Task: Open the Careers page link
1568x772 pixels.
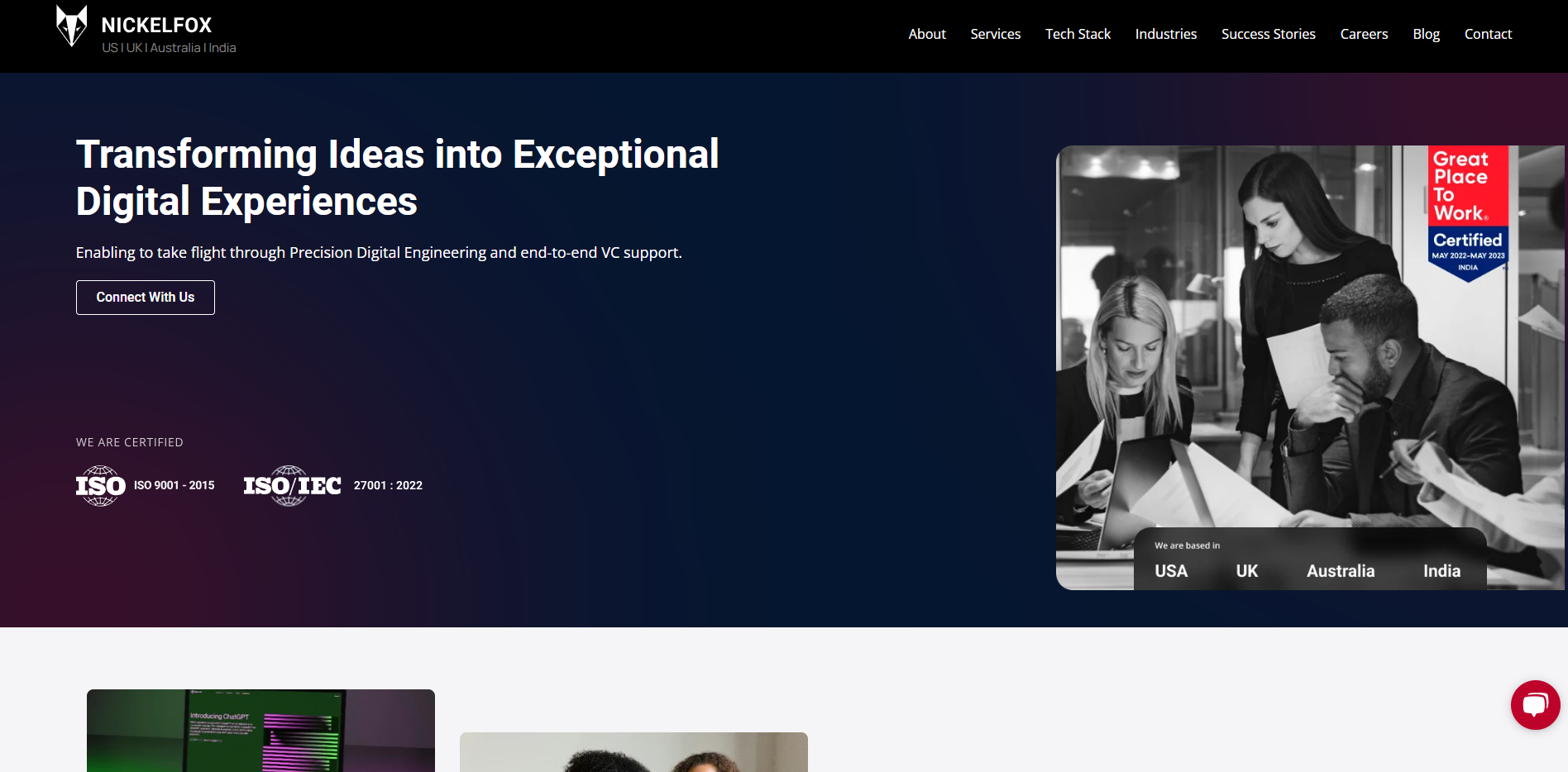Action: pyautogui.click(x=1364, y=34)
